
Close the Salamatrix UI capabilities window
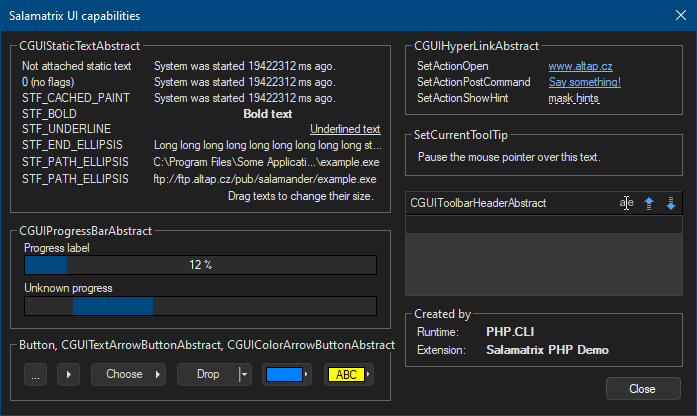click(681, 15)
